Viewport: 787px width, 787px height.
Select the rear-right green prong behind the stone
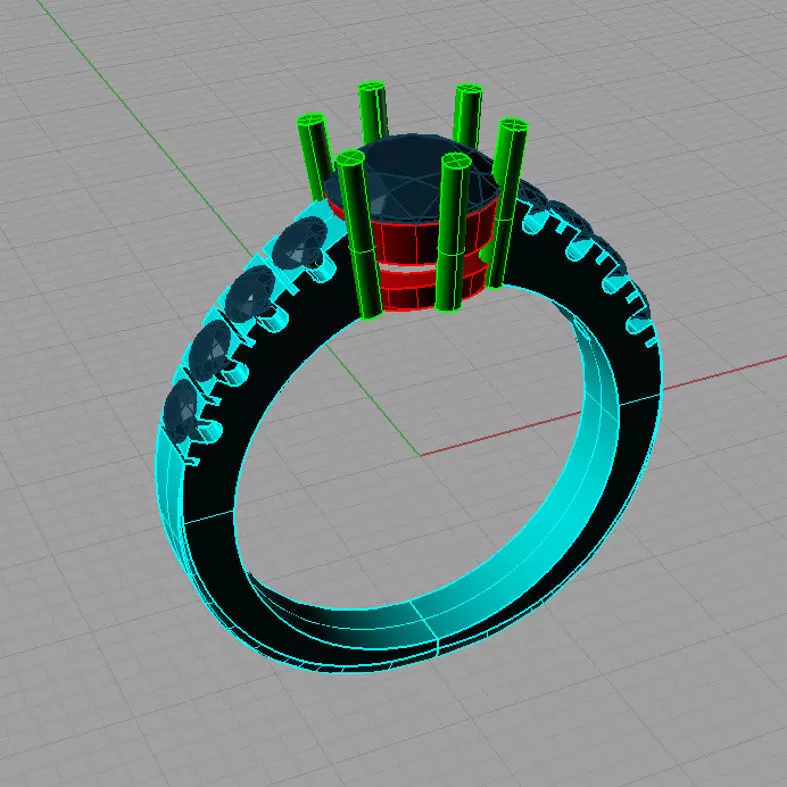467,115
